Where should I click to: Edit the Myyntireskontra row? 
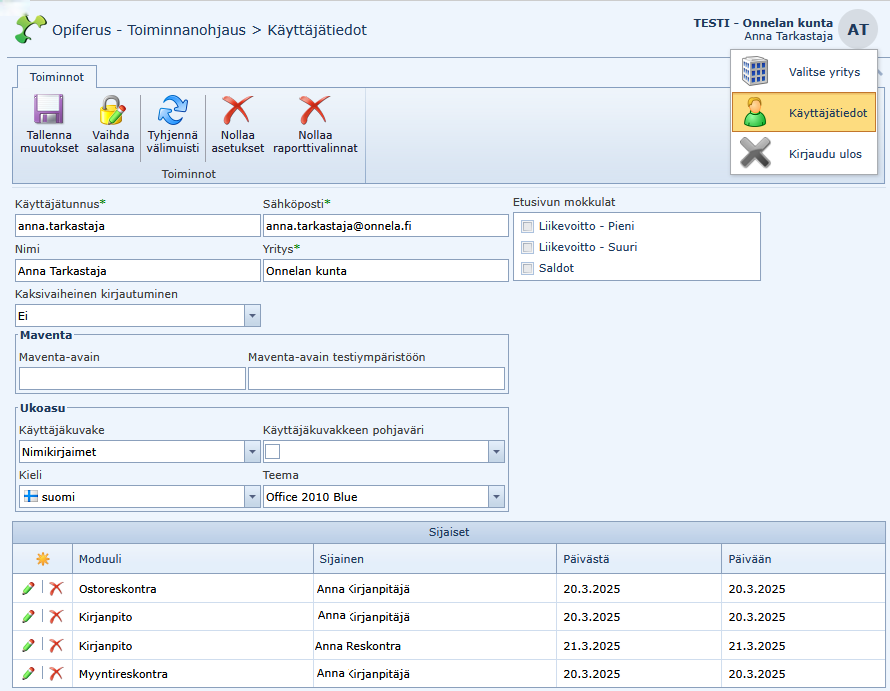(x=28, y=673)
